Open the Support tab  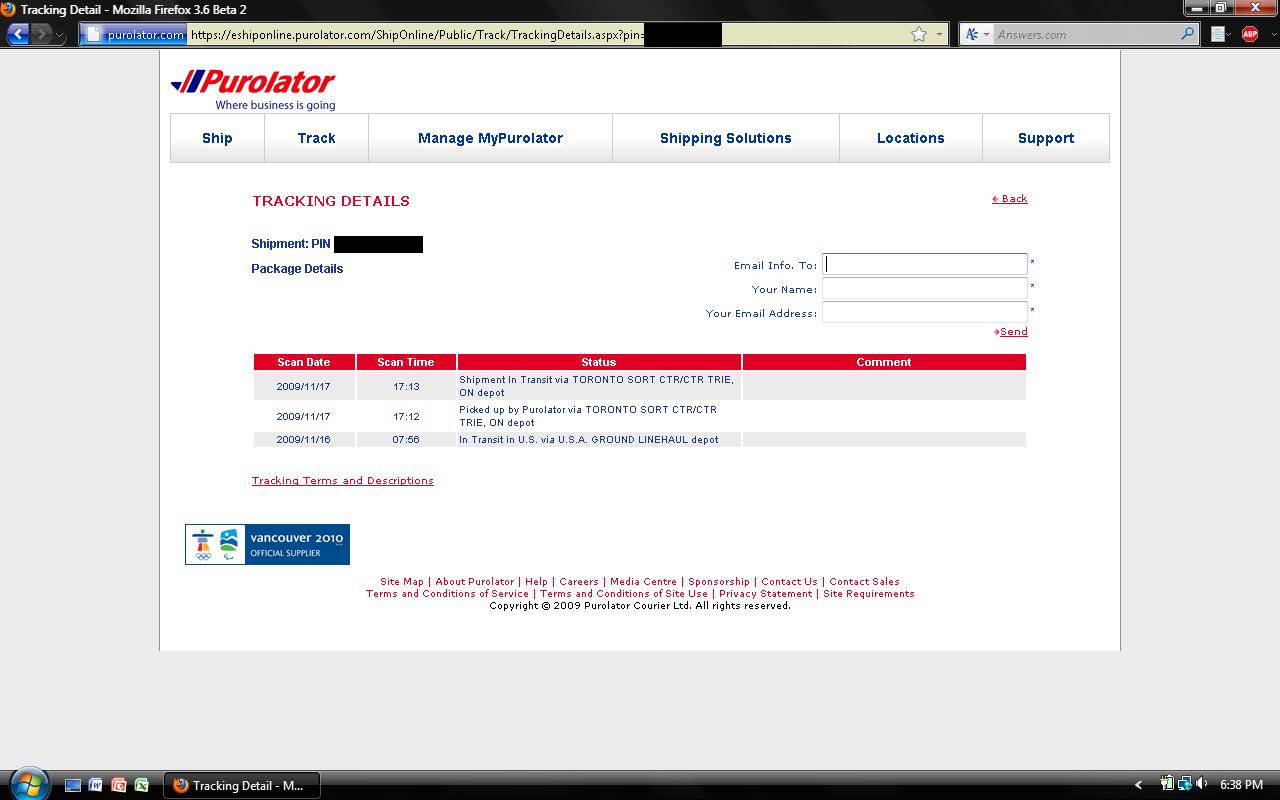(x=1046, y=138)
